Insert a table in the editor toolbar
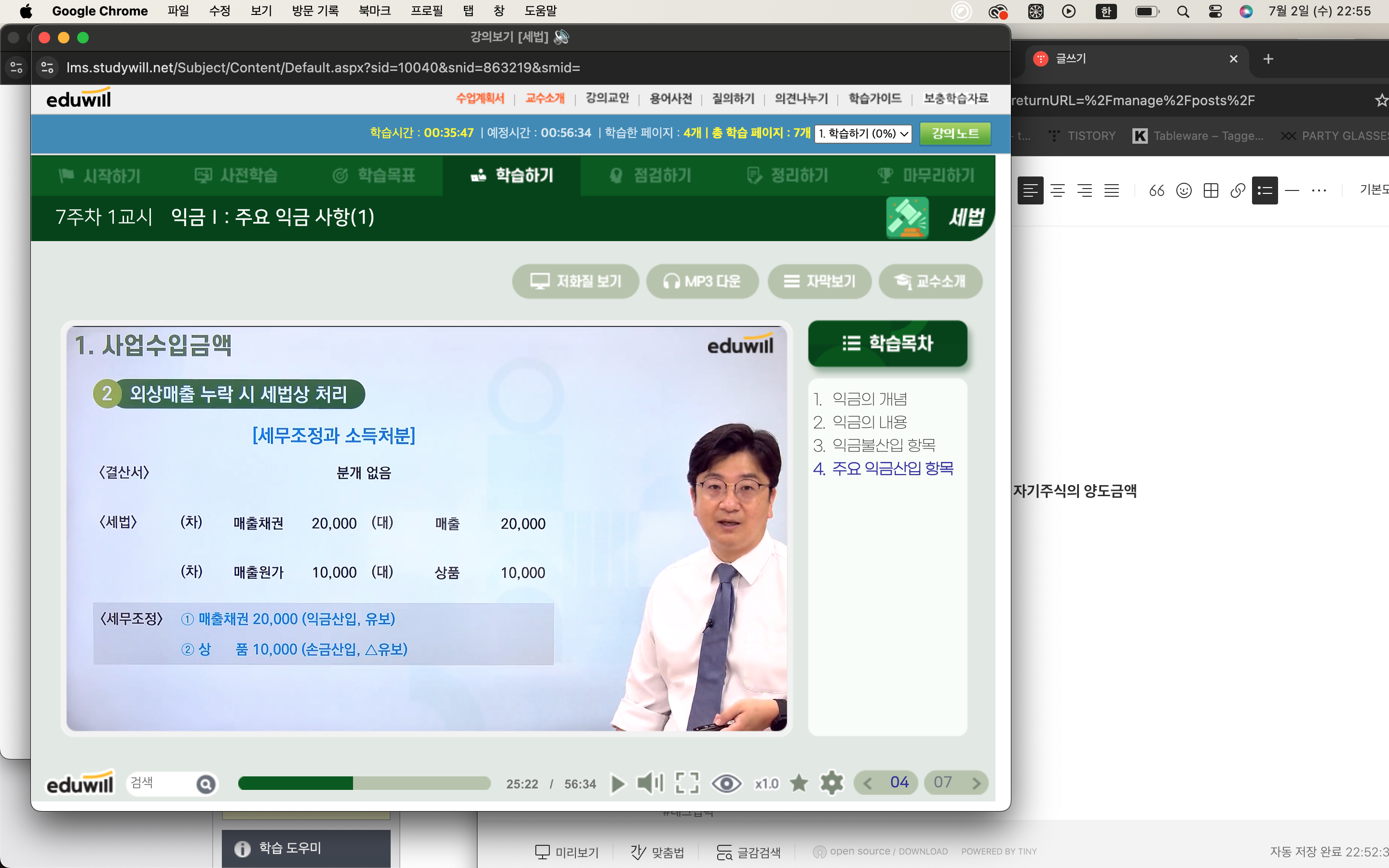Image resolution: width=1389 pixels, height=868 pixels. coord(1211,190)
